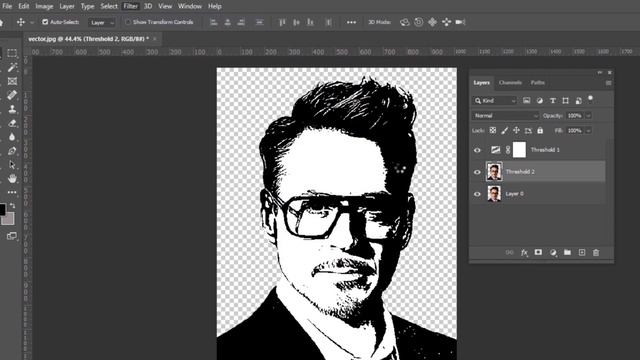
Task: Hide the Threshold 2 layer
Action: pyautogui.click(x=477, y=172)
